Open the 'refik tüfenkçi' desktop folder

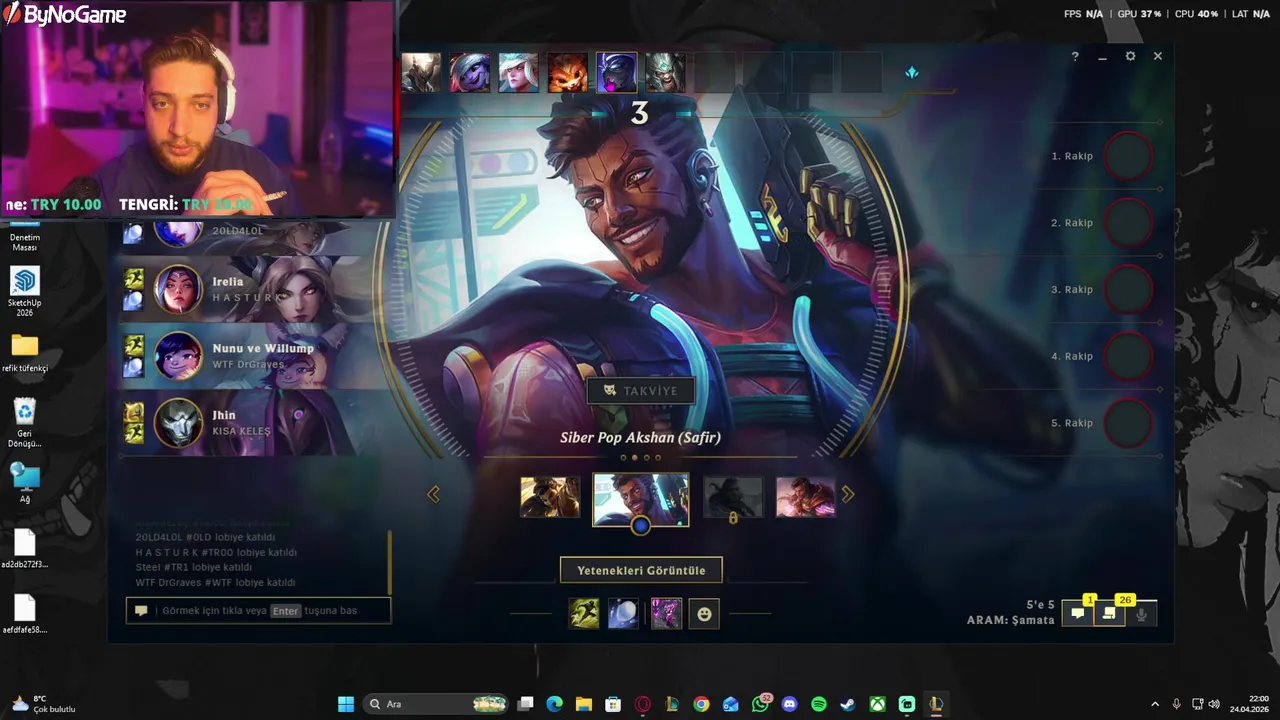point(25,353)
